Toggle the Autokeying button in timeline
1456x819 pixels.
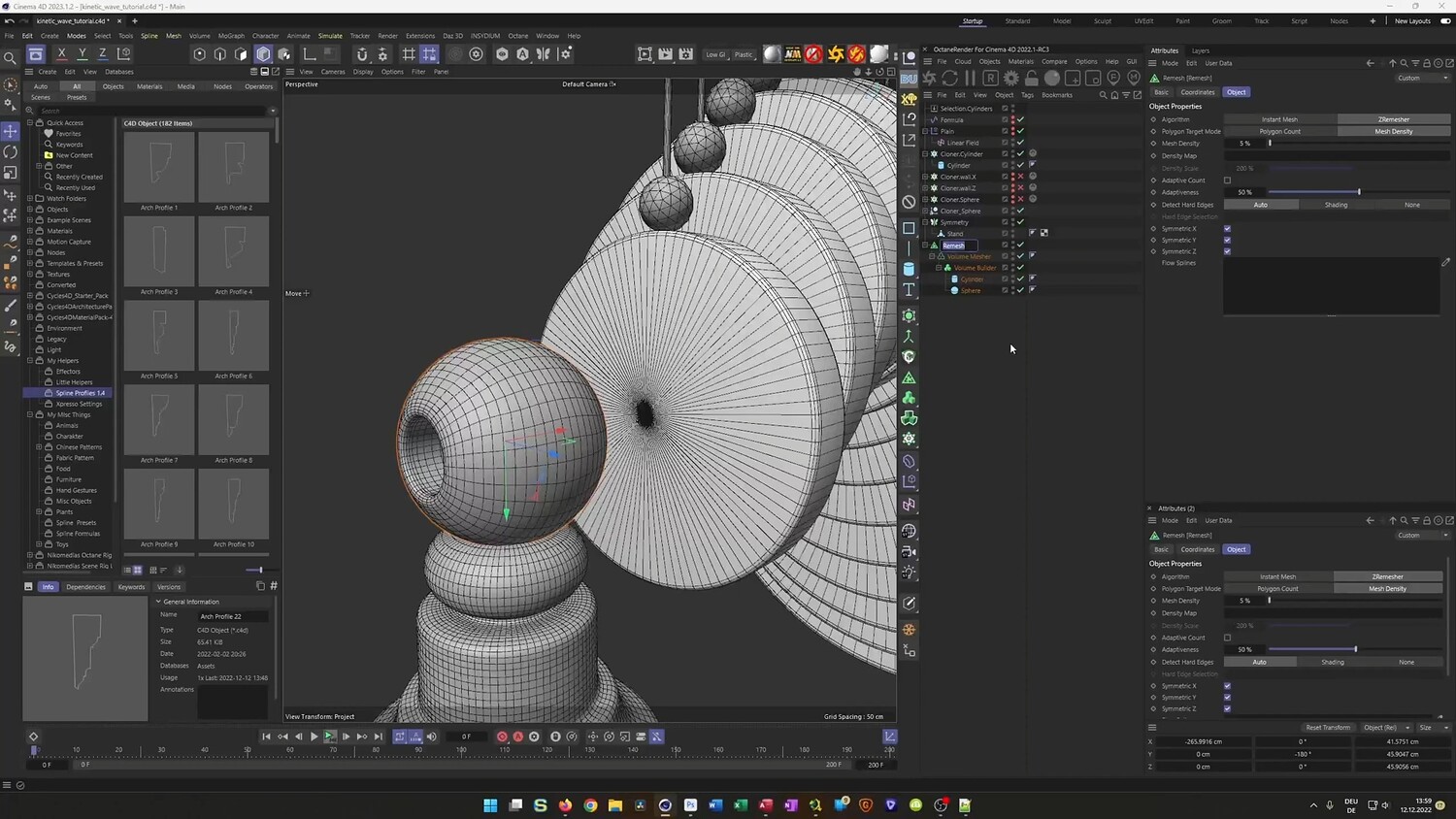[518, 737]
